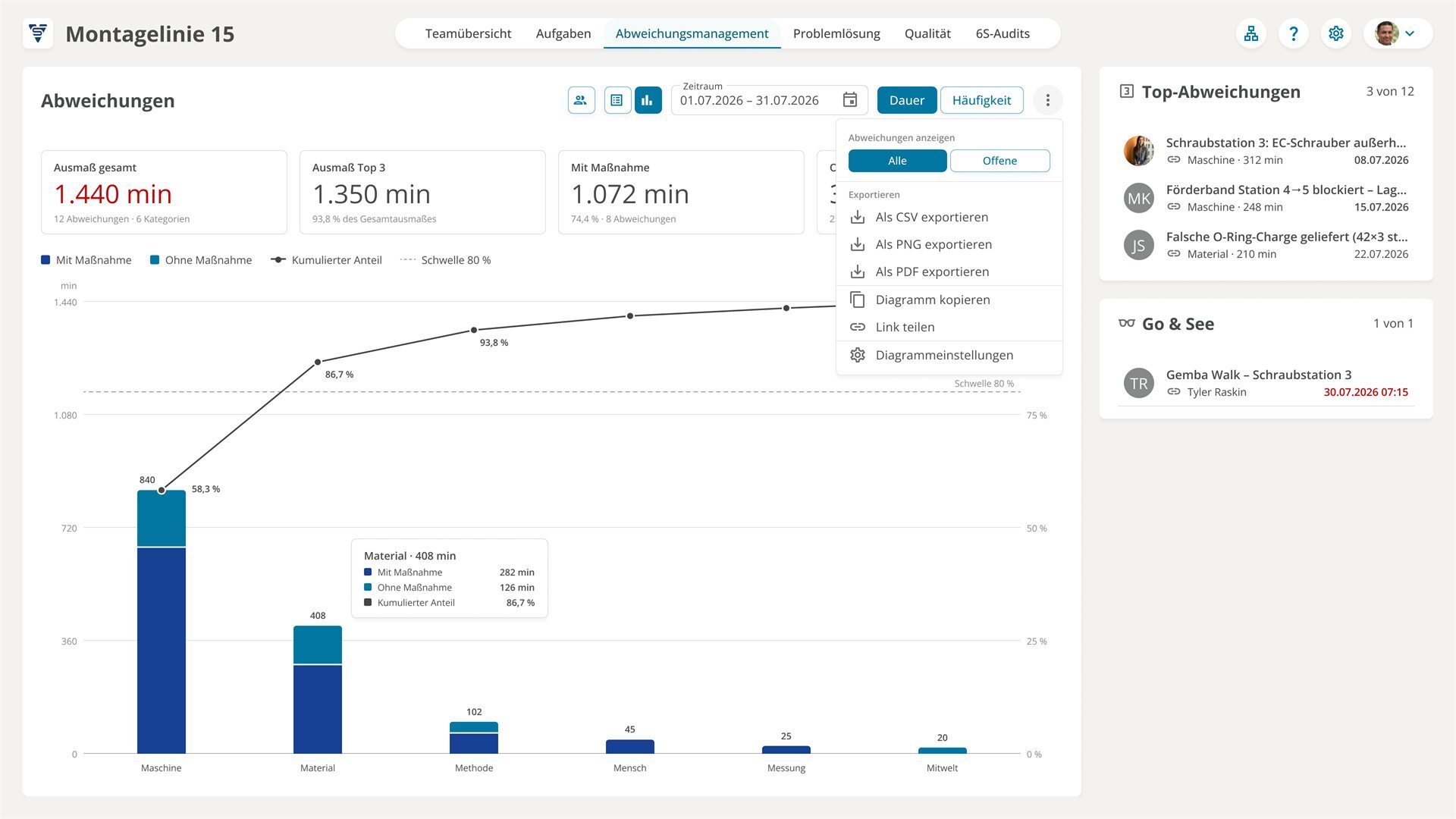The image size is (1456, 819).
Task: Open Gemba Walk – Schraubstation 3 entry
Action: (x=1266, y=383)
